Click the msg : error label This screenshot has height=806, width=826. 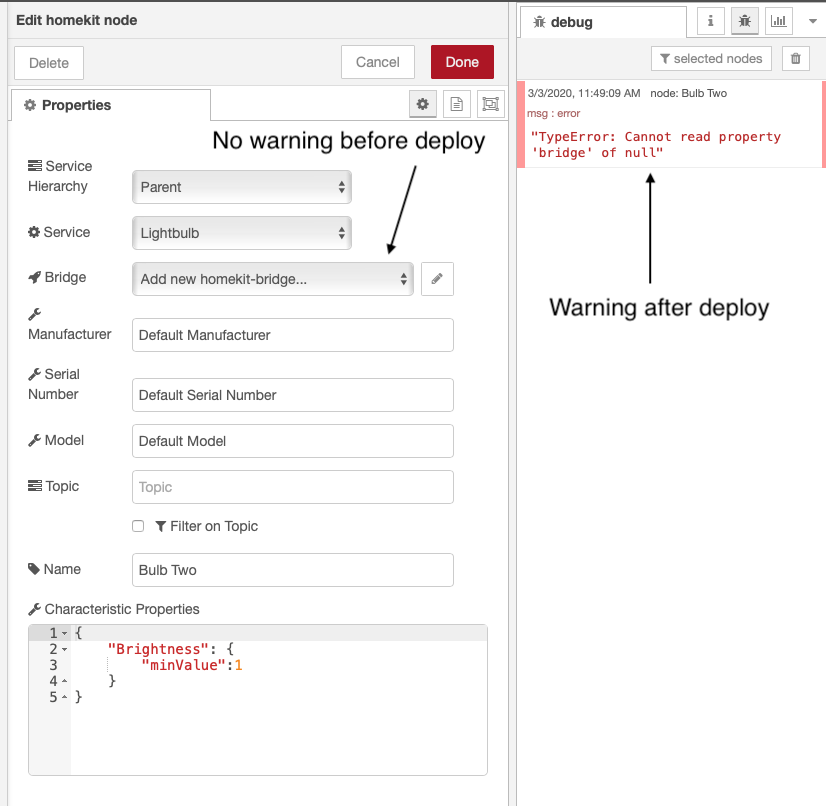tap(553, 113)
